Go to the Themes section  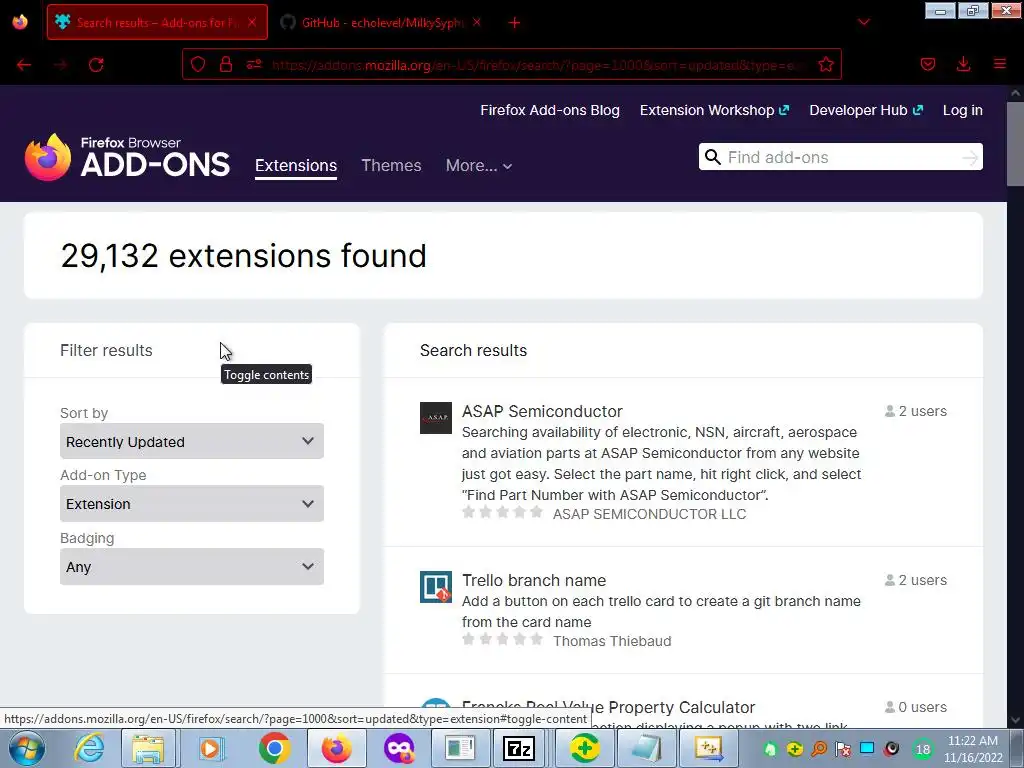pos(391,165)
